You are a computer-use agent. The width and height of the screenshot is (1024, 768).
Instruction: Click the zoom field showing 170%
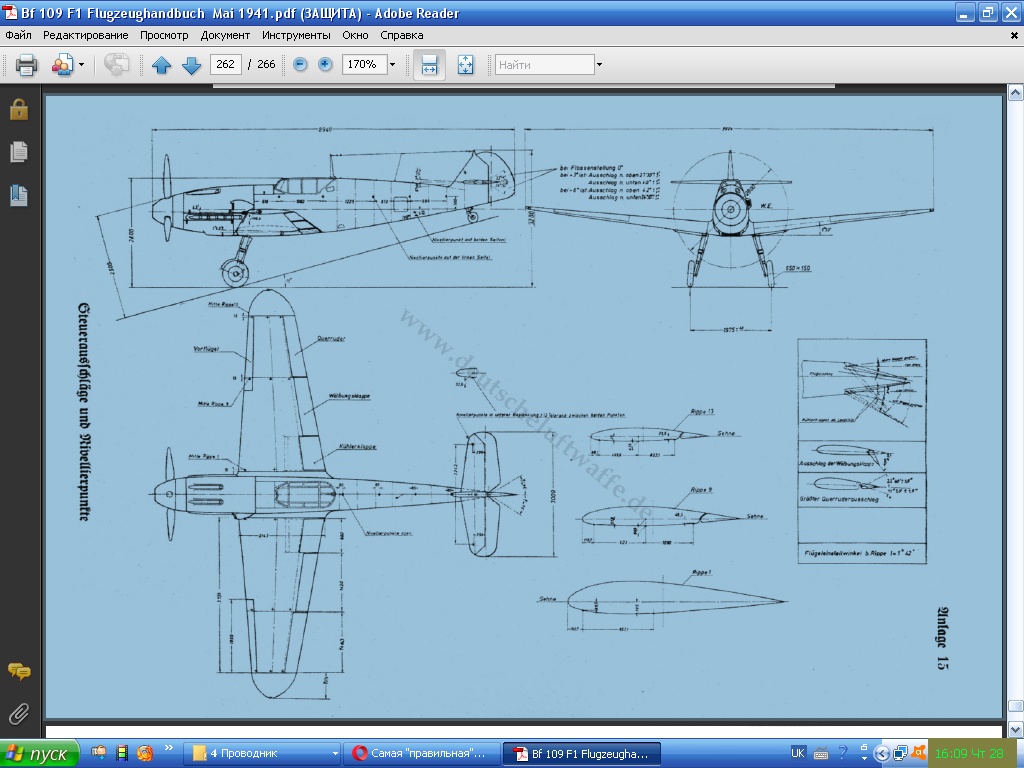pyautogui.click(x=364, y=64)
